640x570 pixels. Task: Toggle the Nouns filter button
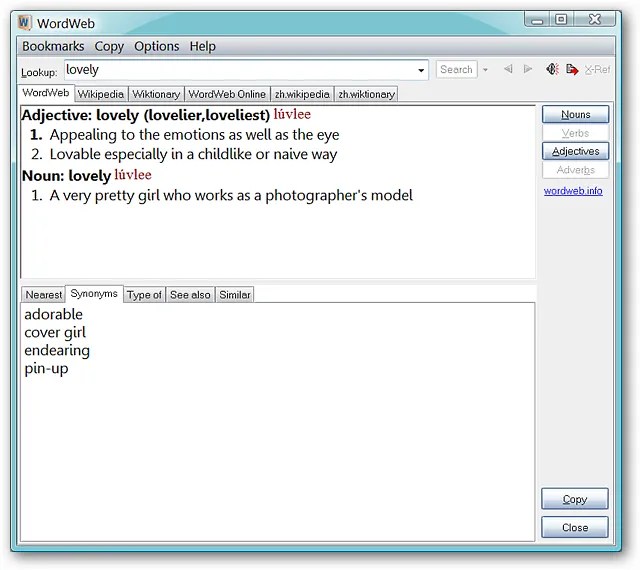click(x=576, y=114)
